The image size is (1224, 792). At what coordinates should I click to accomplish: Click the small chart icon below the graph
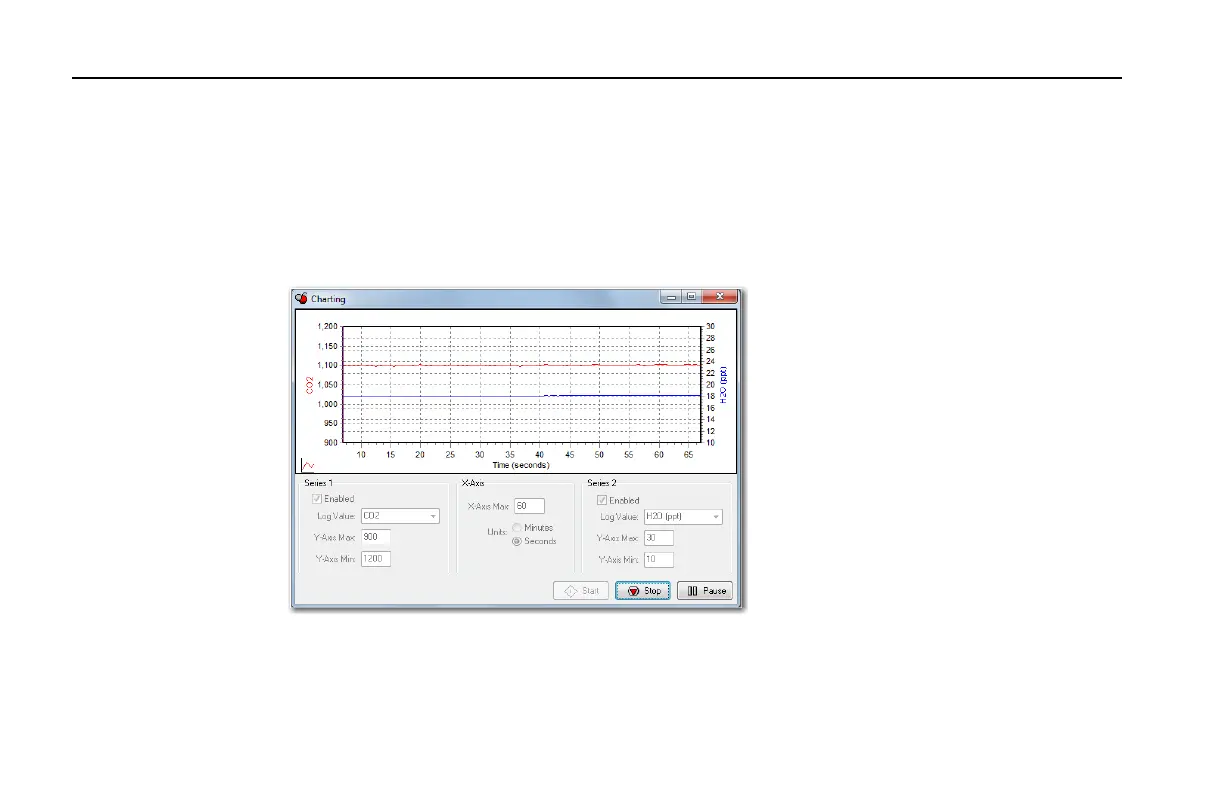[x=308, y=465]
